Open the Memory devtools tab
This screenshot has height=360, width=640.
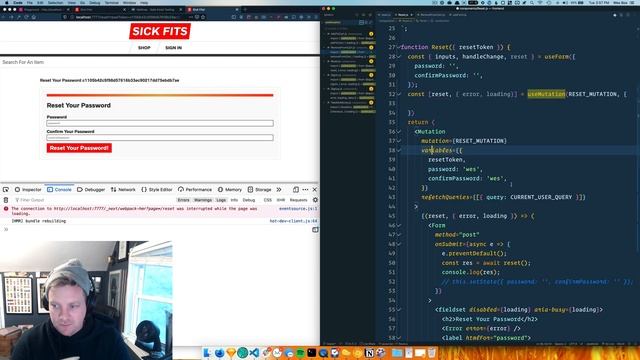230,190
